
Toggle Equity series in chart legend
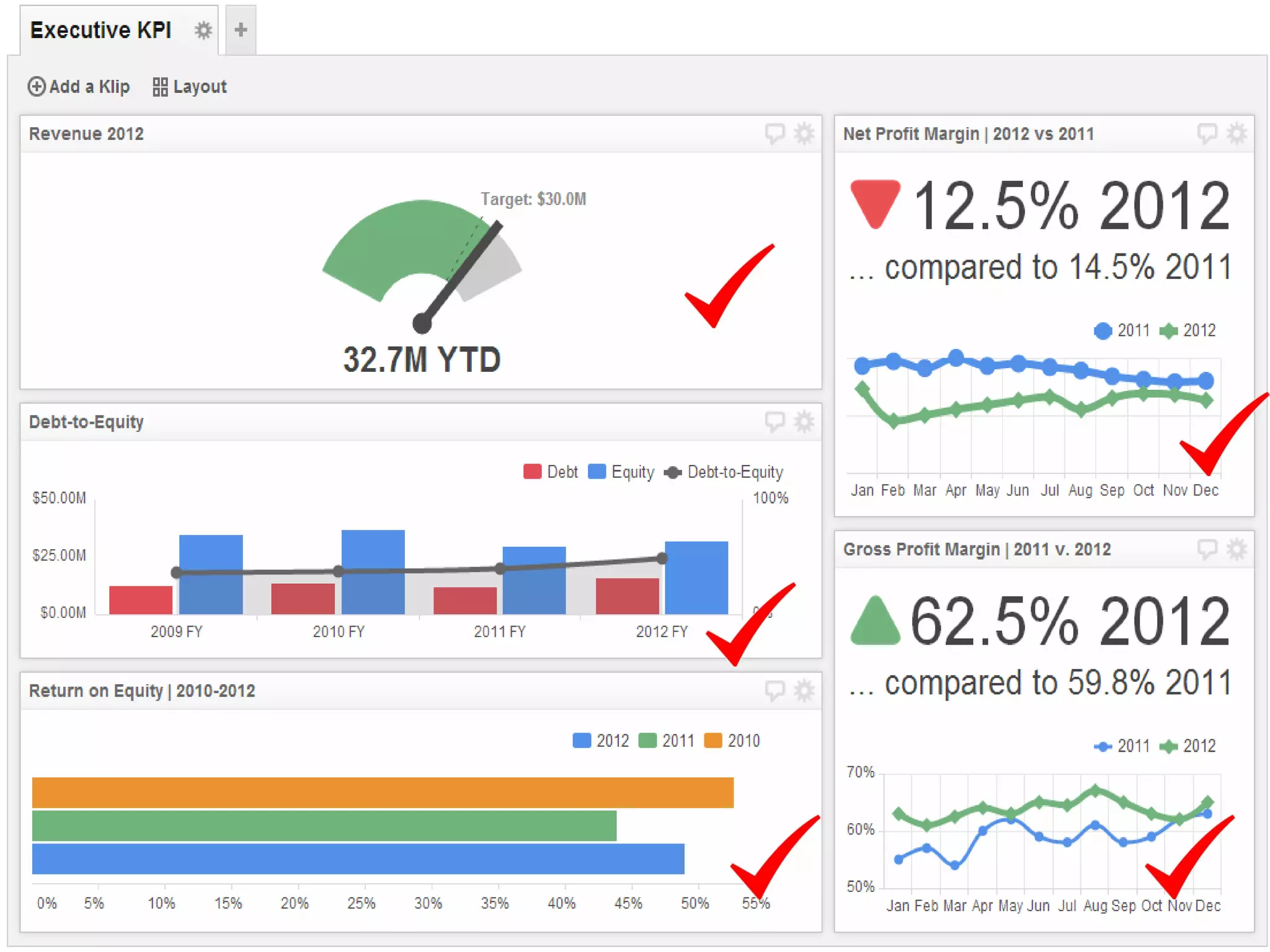point(621,472)
